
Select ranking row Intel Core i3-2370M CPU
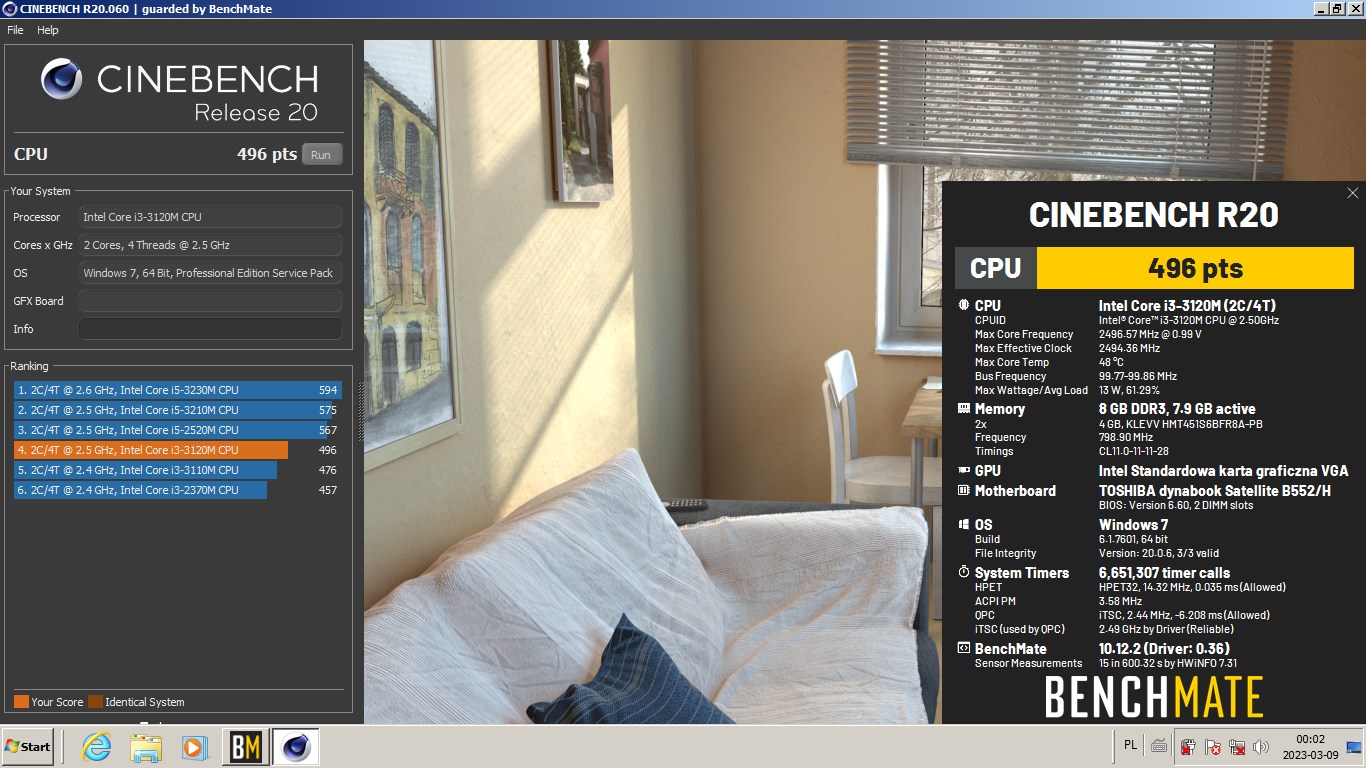click(x=178, y=490)
